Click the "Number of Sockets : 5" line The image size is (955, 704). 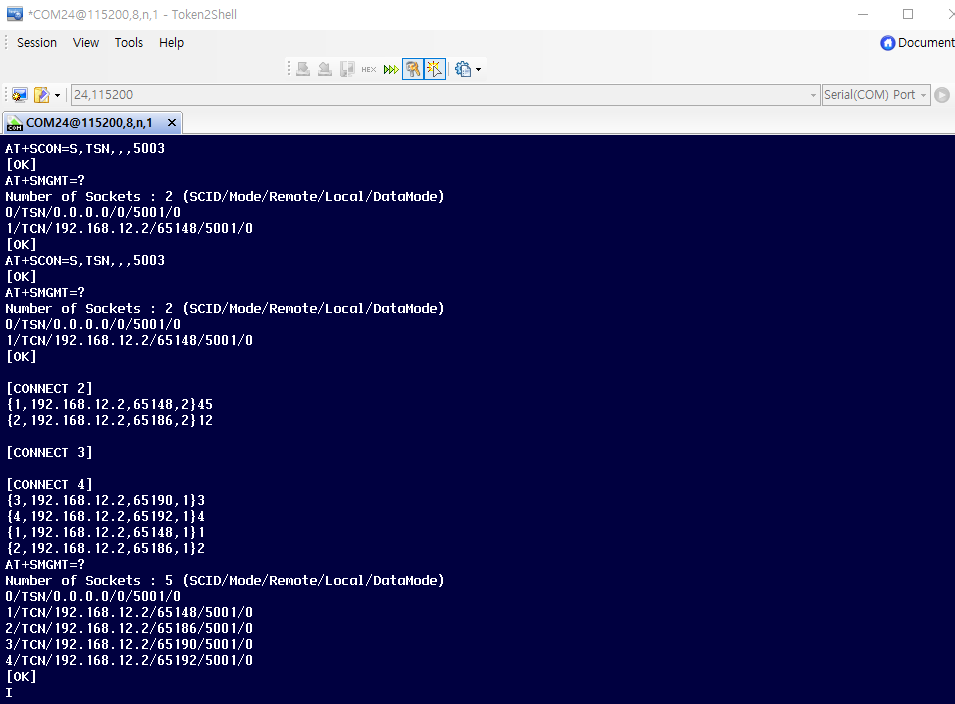coord(225,580)
